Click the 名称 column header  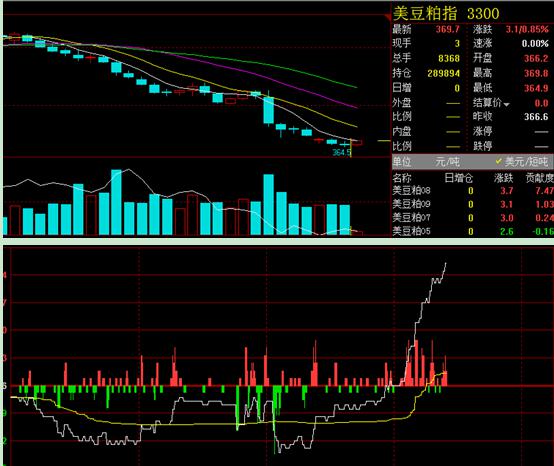click(402, 178)
